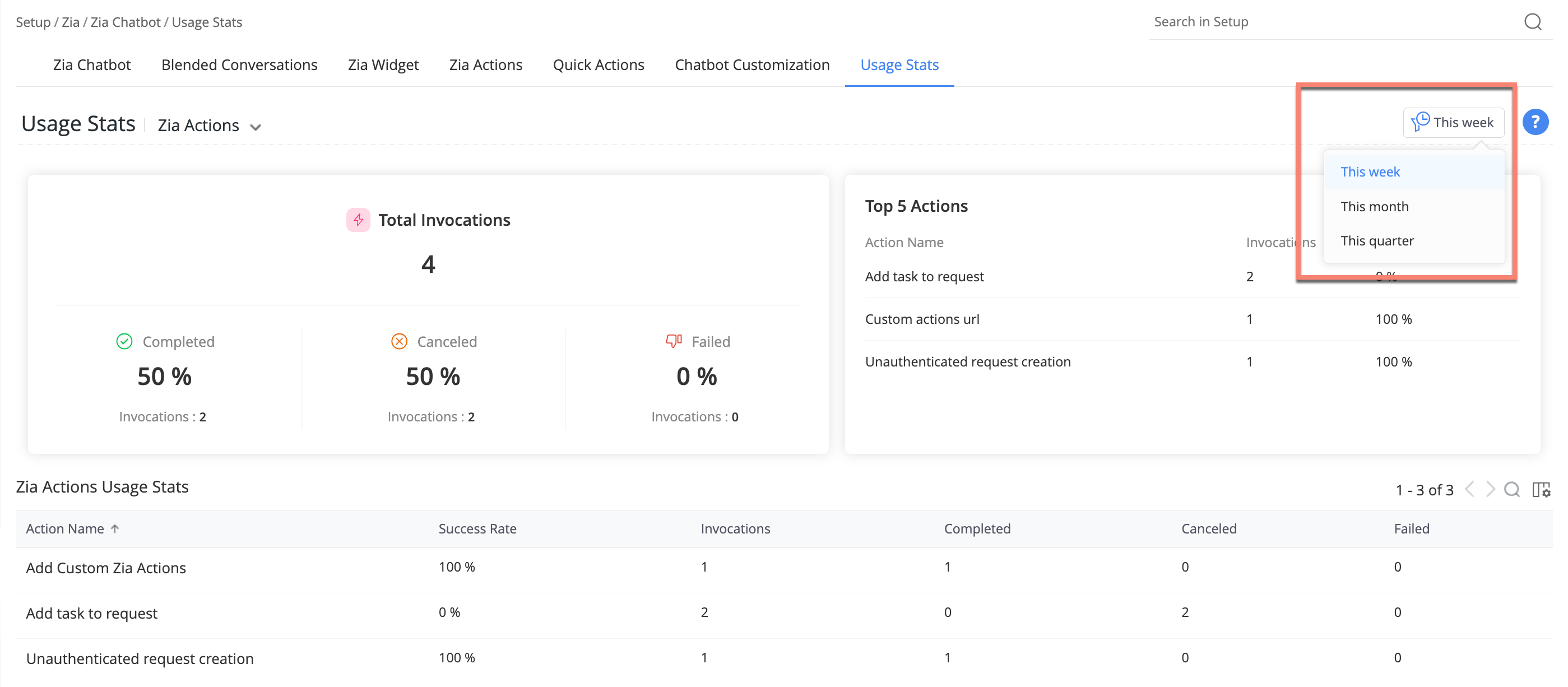Go to next page of usage stats
1568x687 pixels.
coord(1490,489)
